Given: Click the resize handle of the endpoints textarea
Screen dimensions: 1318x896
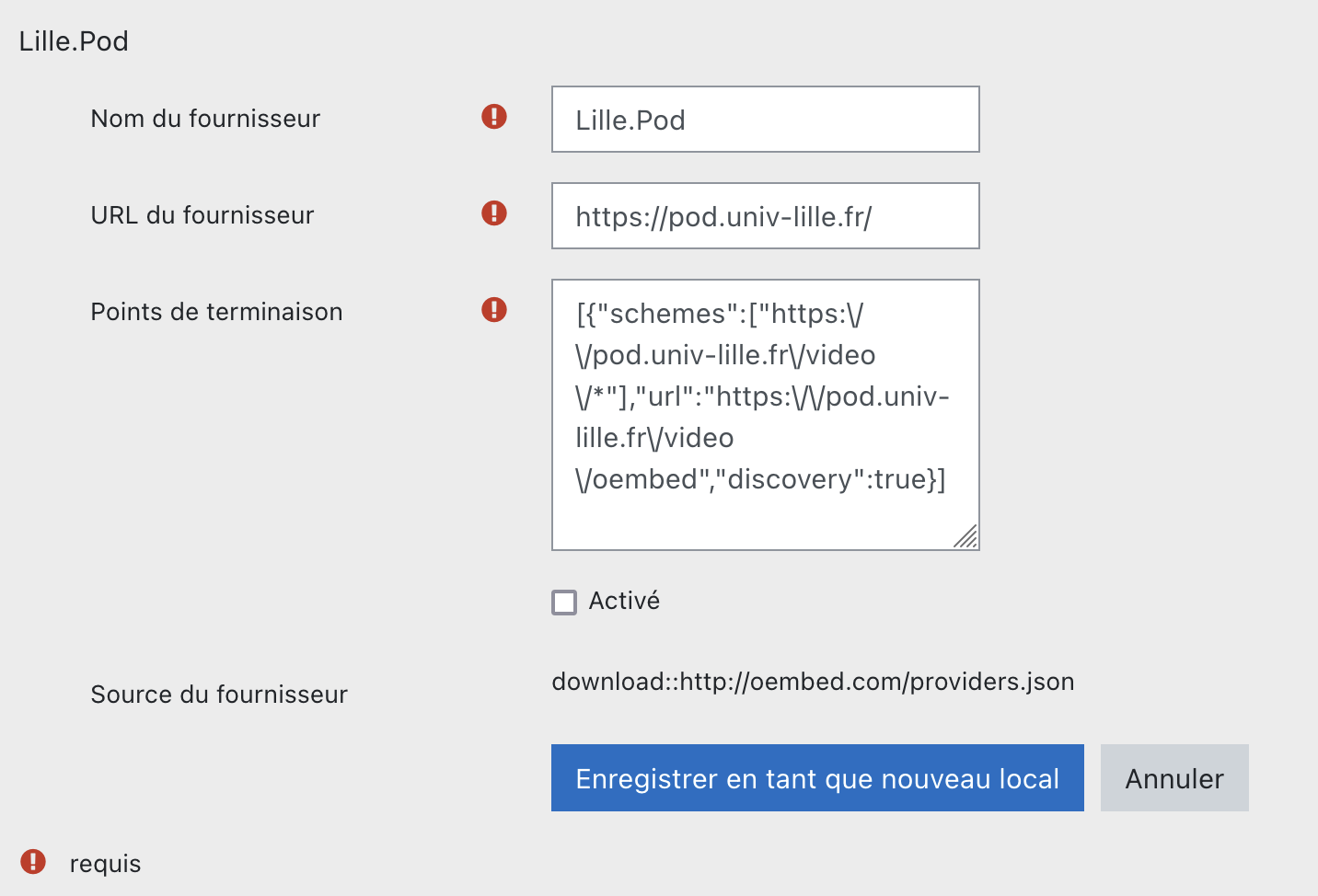Looking at the screenshot, I should tap(965, 536).
